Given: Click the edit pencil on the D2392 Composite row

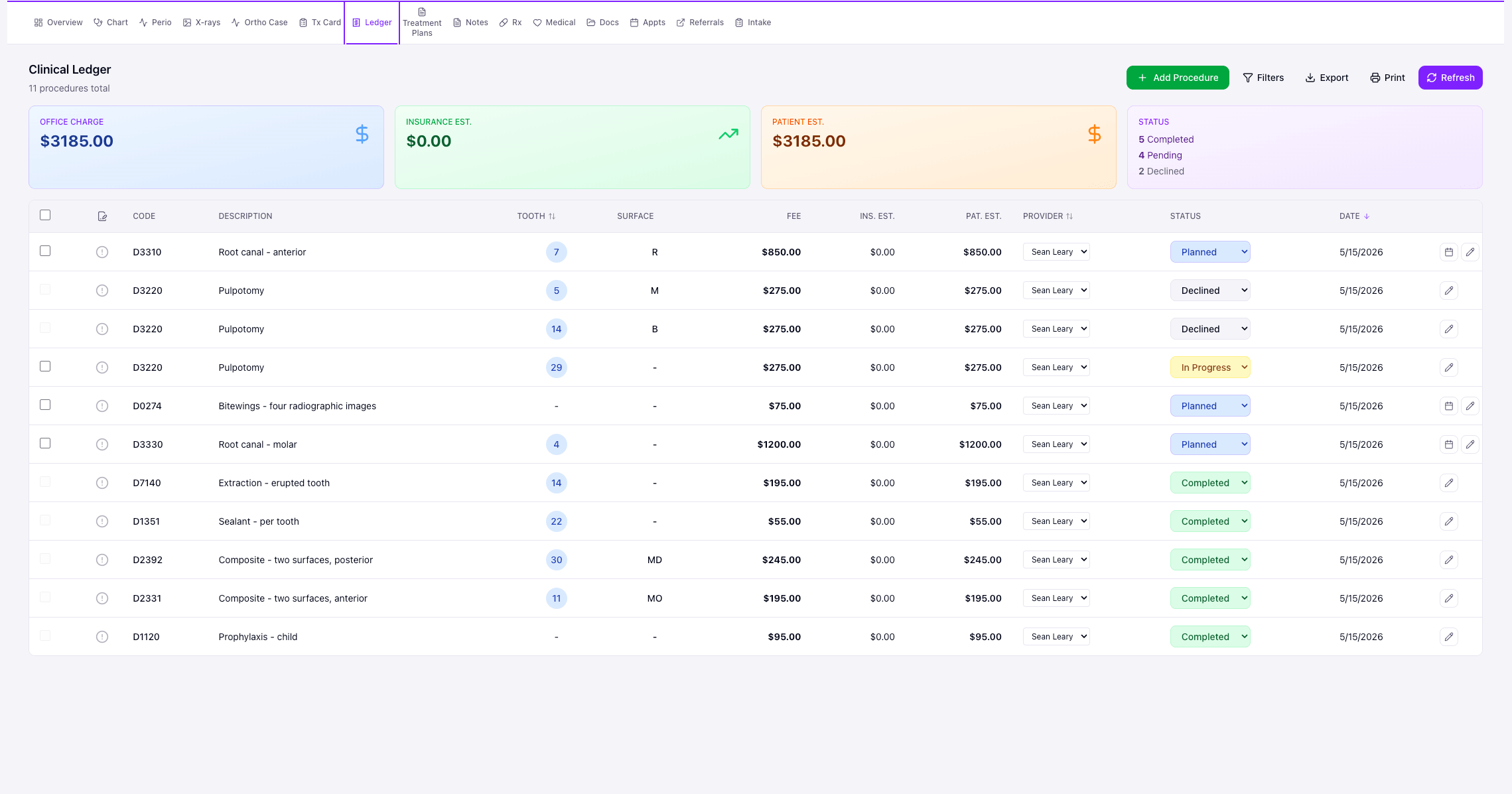Looking at the screenshot, I should (x=1449, y=560).
